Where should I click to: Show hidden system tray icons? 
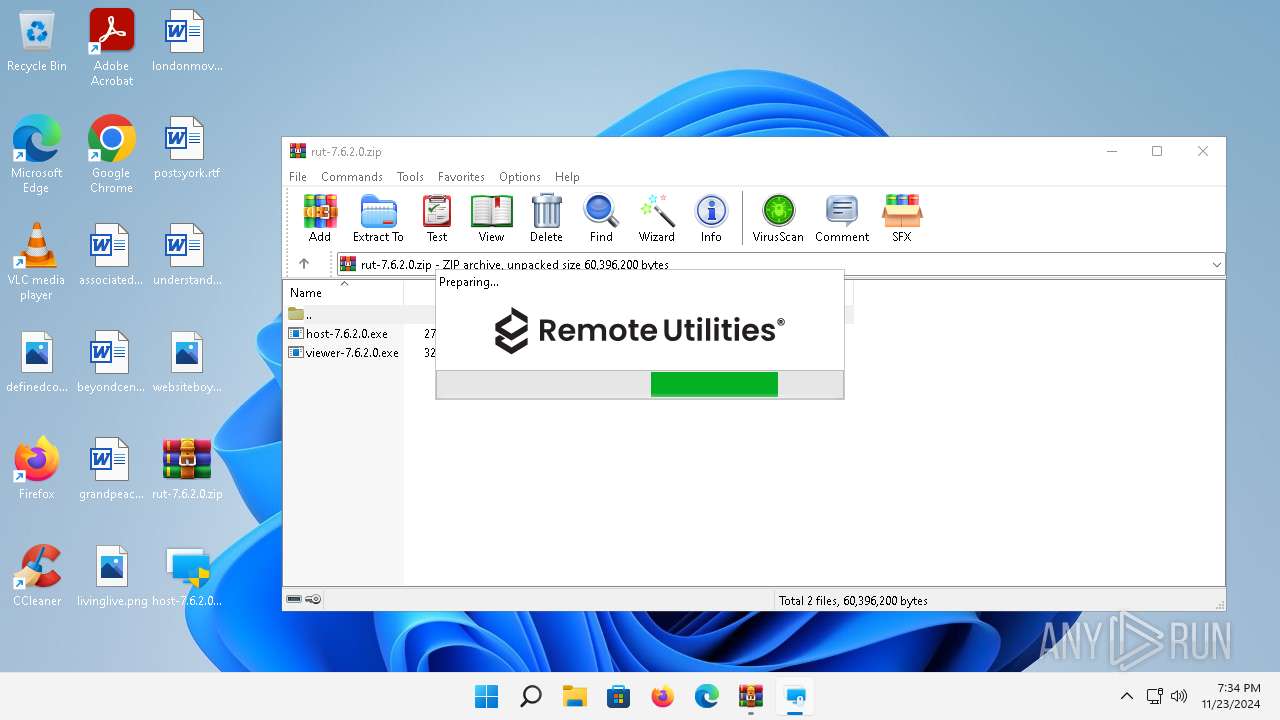(1126, 696)
